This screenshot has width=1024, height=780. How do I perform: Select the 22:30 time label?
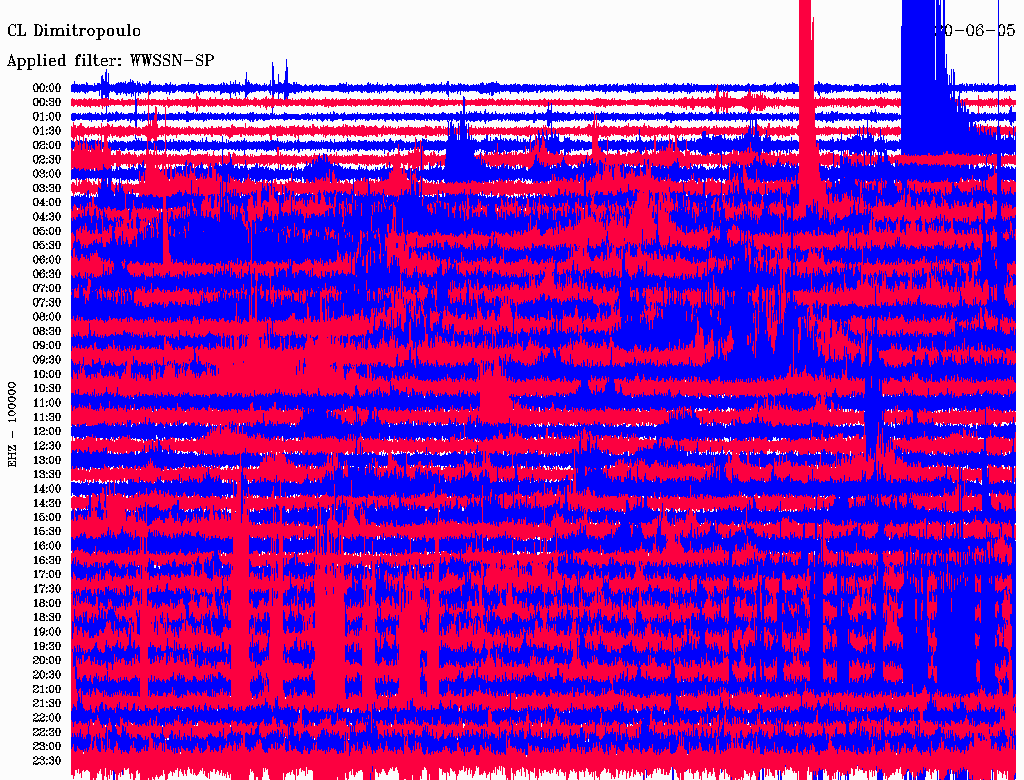tap(47, 732)
